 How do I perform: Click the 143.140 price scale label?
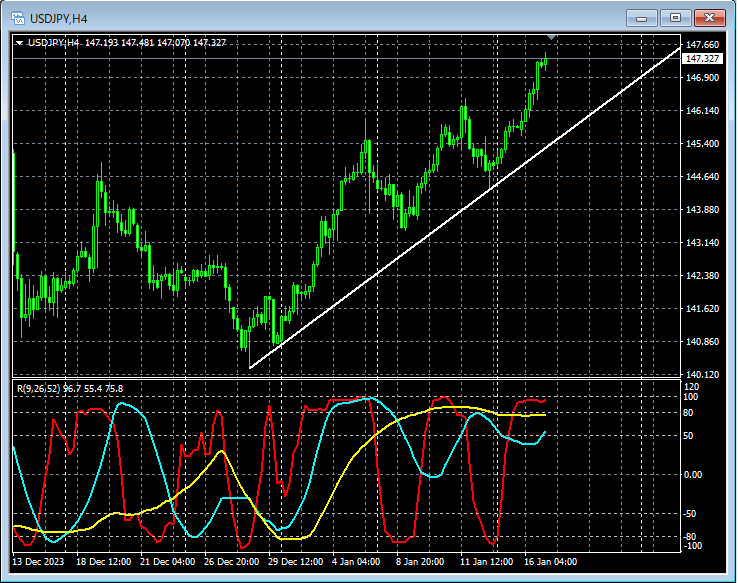pos(702,242)
